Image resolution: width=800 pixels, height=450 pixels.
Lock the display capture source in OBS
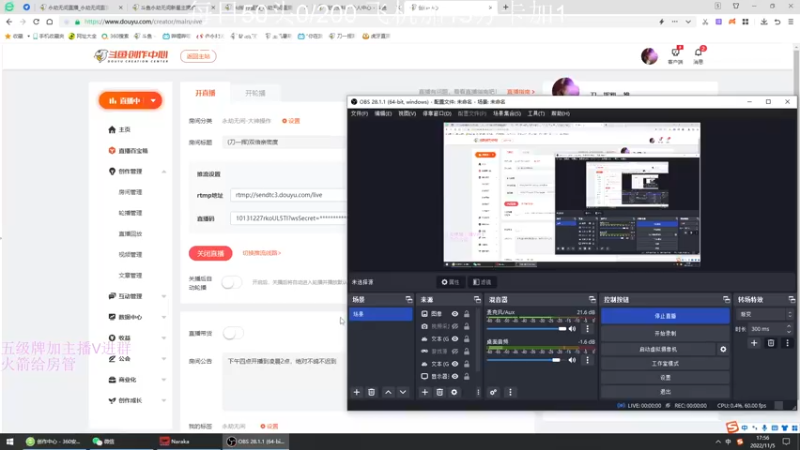coord(466,376)
